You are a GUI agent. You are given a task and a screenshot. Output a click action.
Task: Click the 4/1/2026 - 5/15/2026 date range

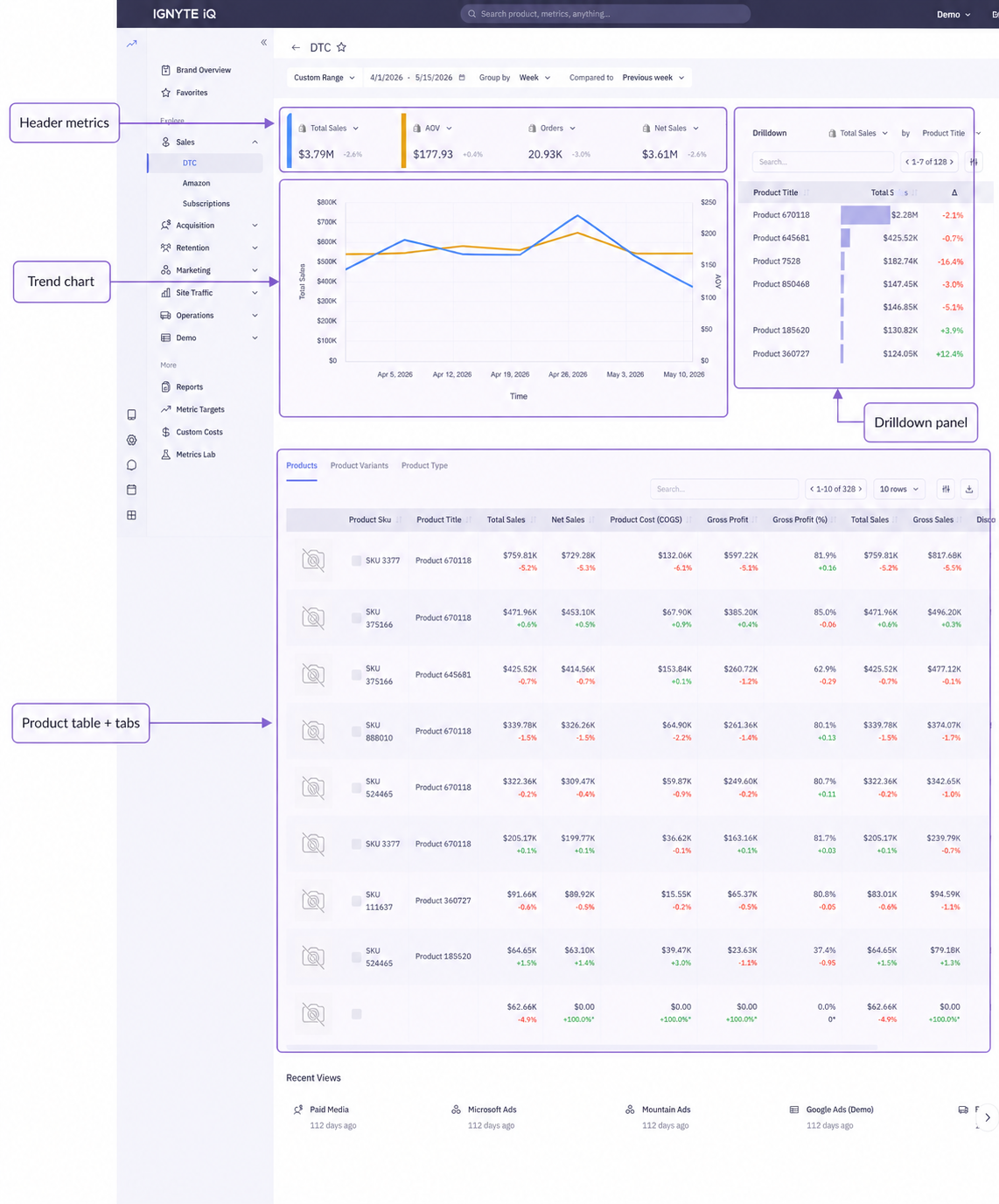tap(411, 78)
